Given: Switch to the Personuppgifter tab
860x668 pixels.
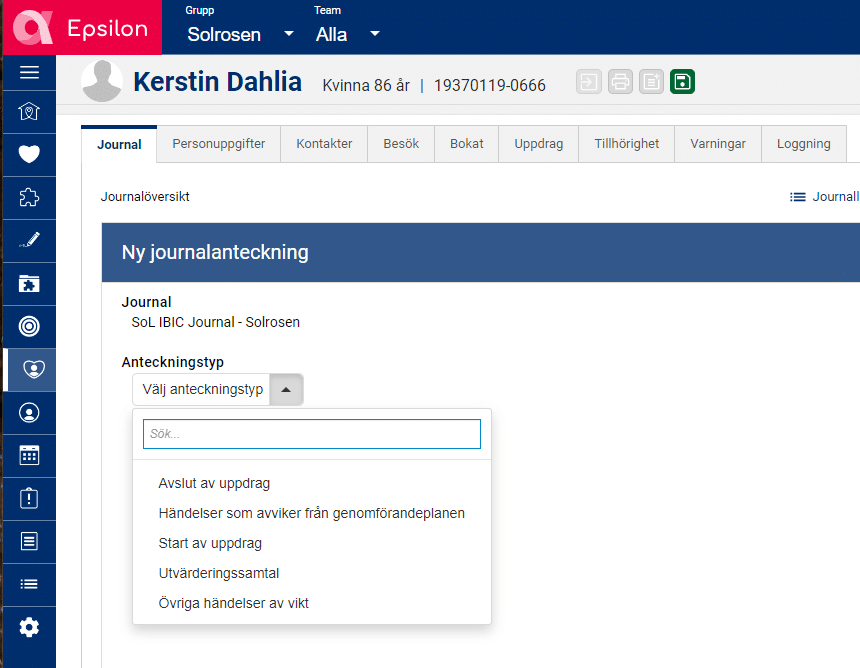Looking at the screenshot, I should 218,144.
